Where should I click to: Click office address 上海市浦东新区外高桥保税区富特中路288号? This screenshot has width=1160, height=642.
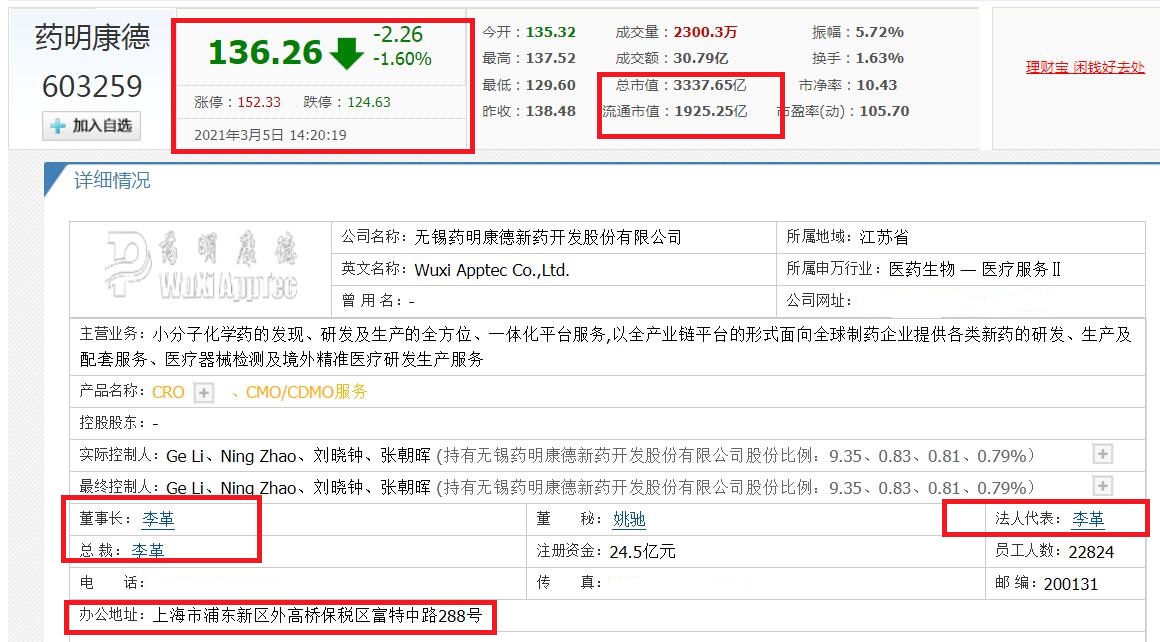click(317, 615)
